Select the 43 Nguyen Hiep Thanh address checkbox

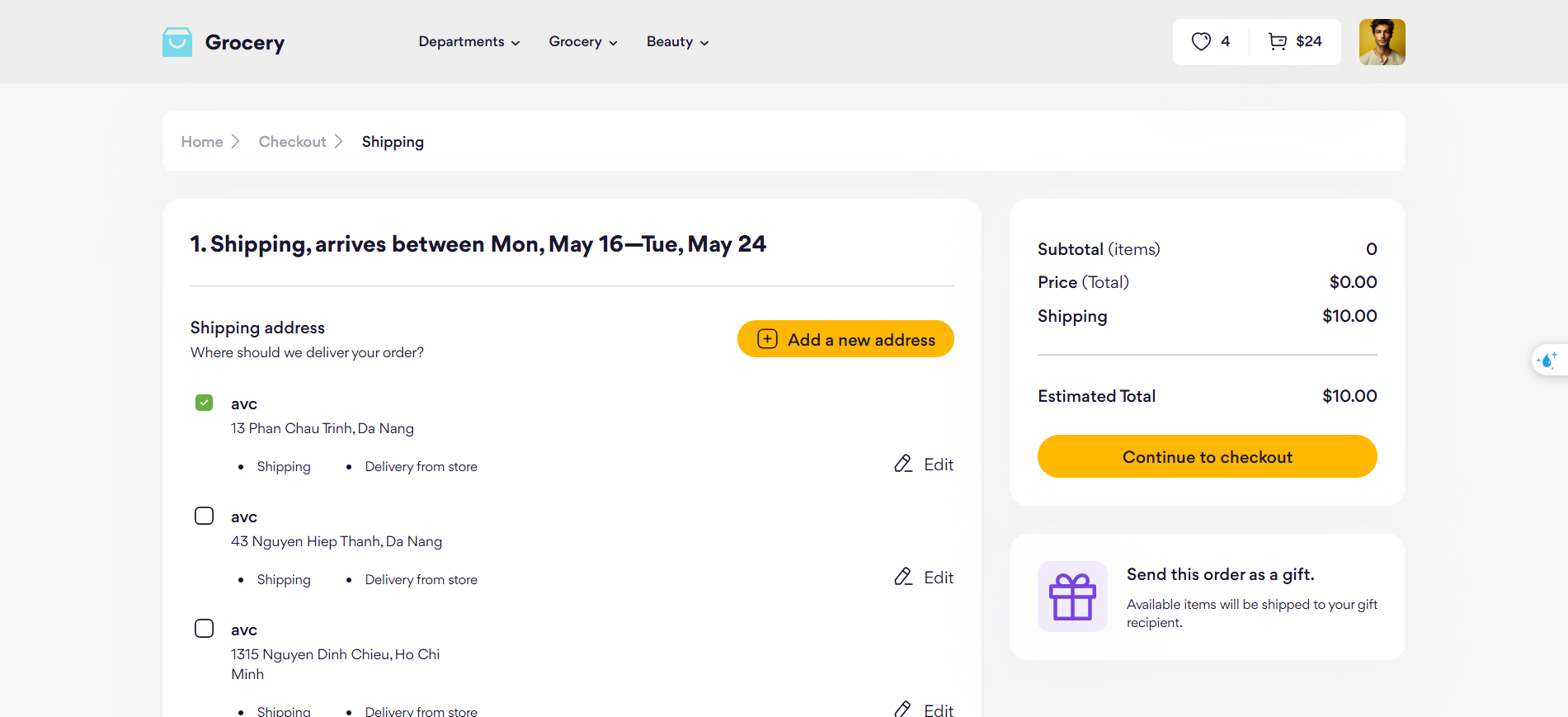[204, 516]
